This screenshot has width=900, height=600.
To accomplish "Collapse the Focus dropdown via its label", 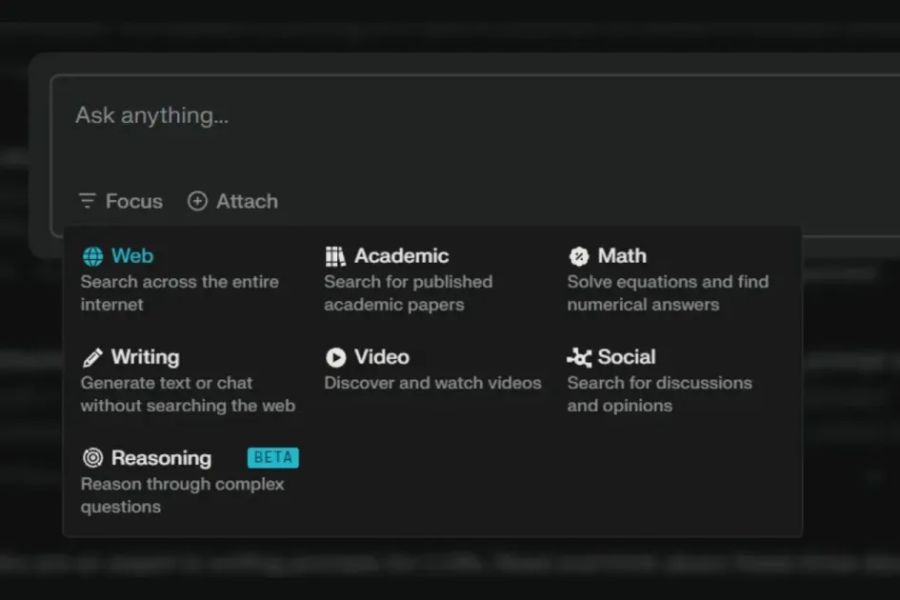I will click(134, 201).
